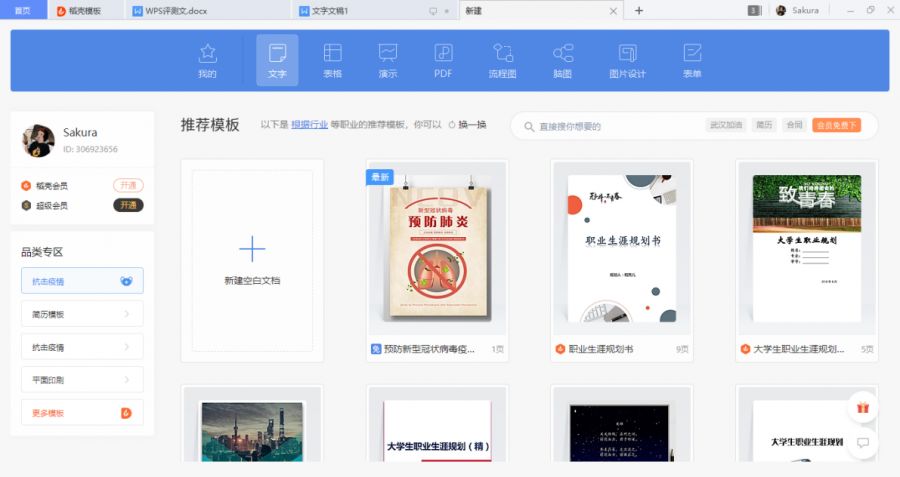Expand the 简历模板 category
900x477 pixels.
coord(82,314)
